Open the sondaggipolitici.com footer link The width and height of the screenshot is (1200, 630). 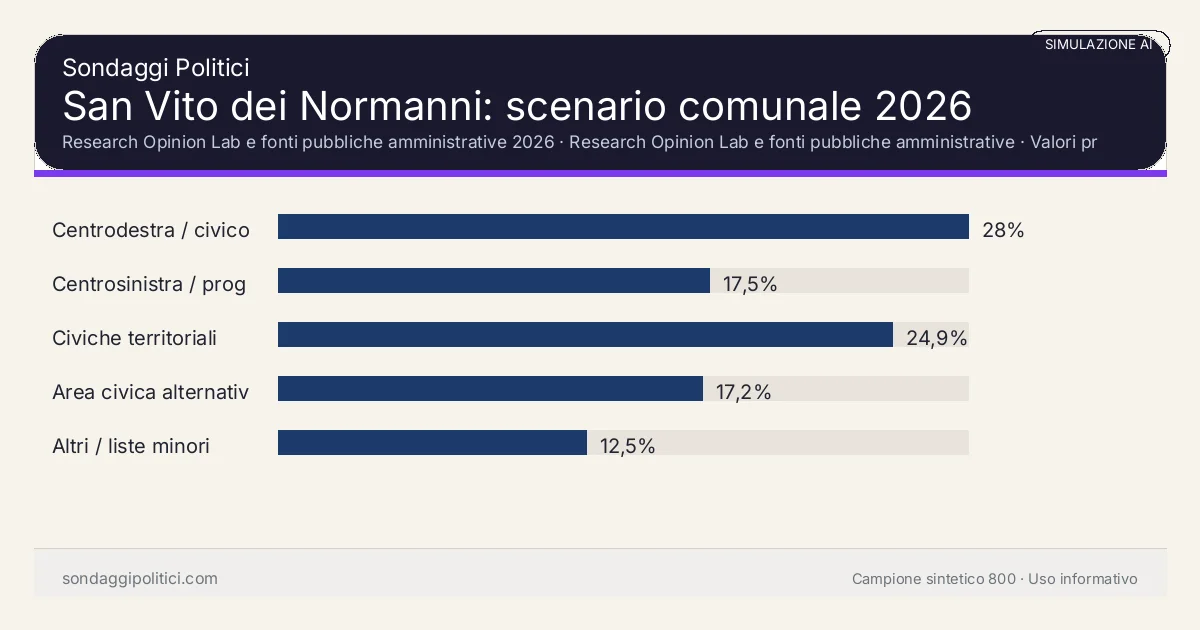(140, 579)
